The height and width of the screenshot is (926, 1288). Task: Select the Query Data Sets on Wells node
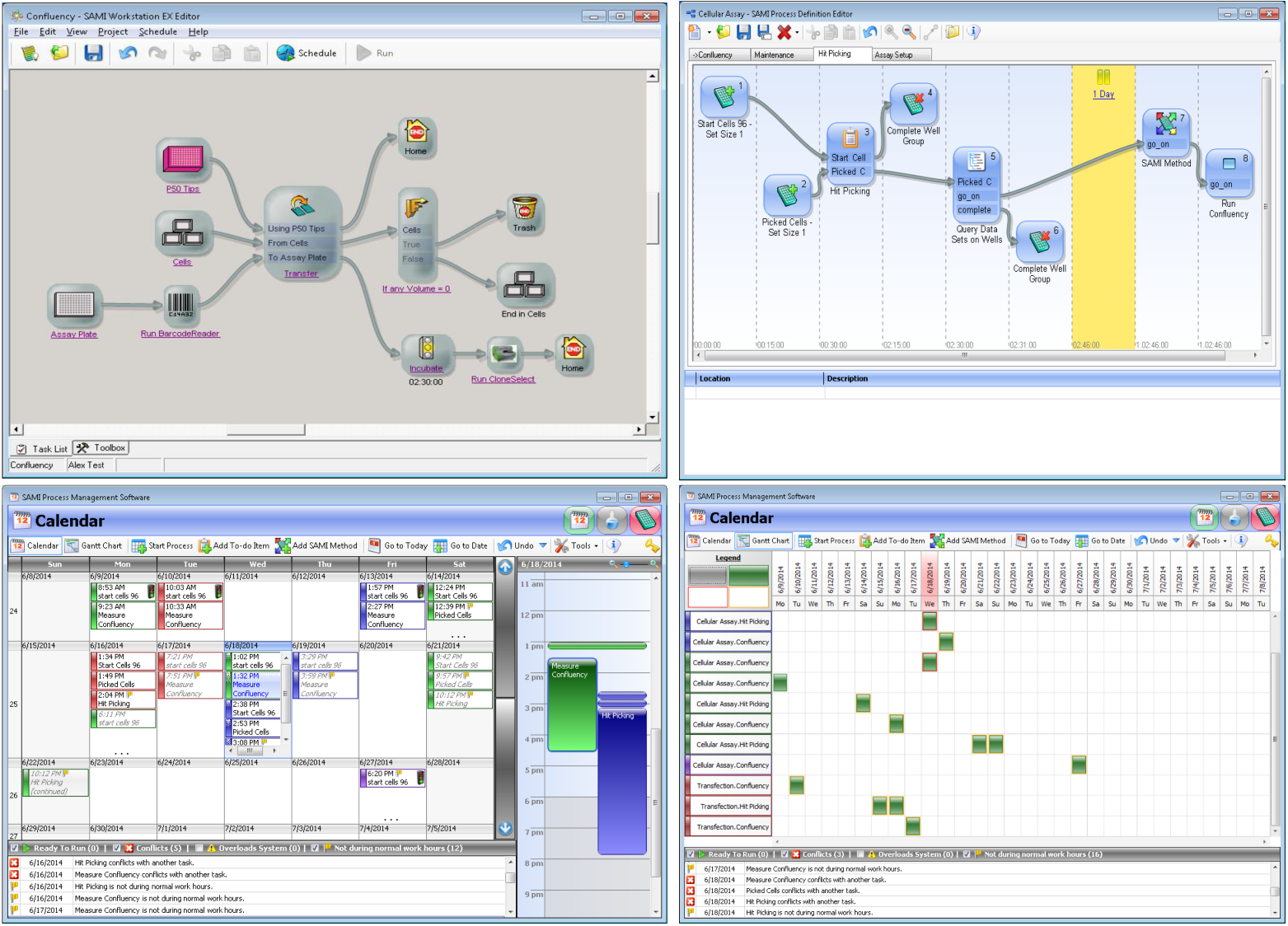point(977,185)
